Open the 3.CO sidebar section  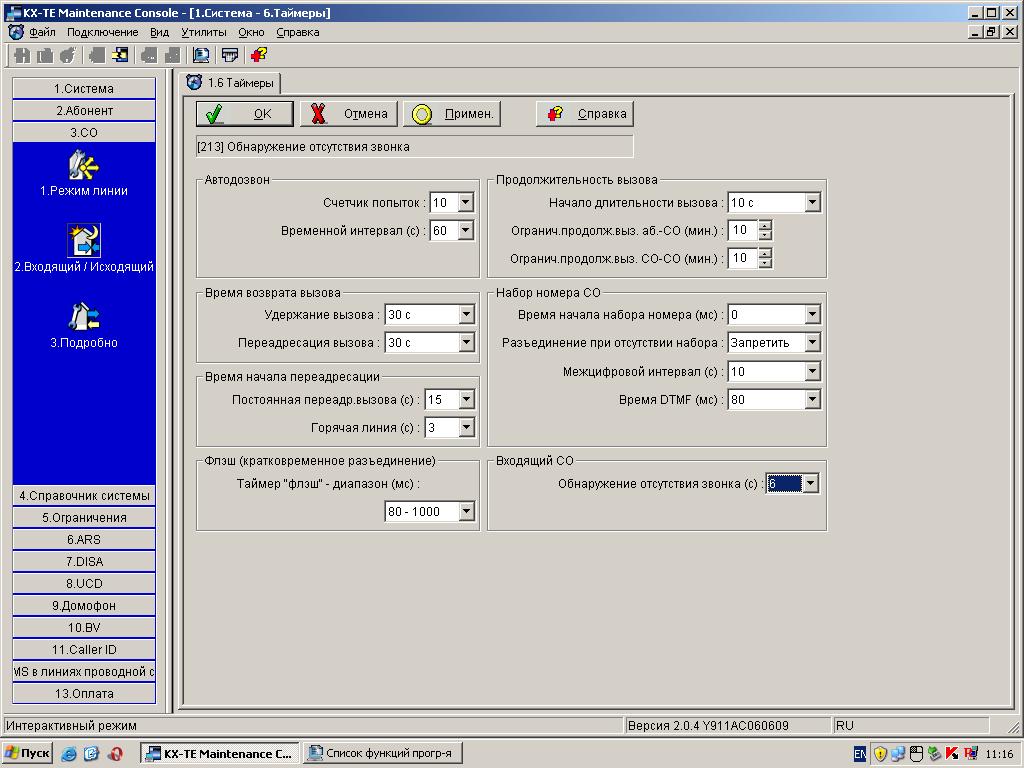[84, 133]
